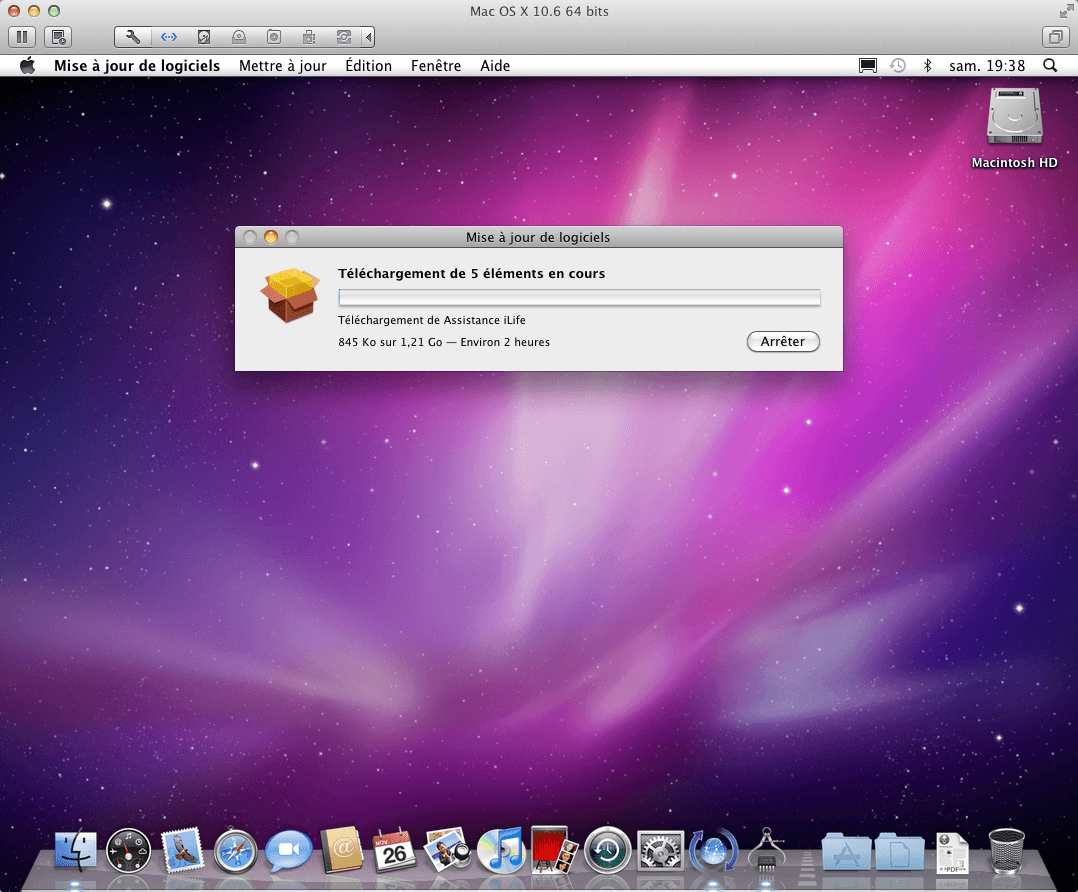Select the Macintosh HD desktop drive

click(1014, 128)
